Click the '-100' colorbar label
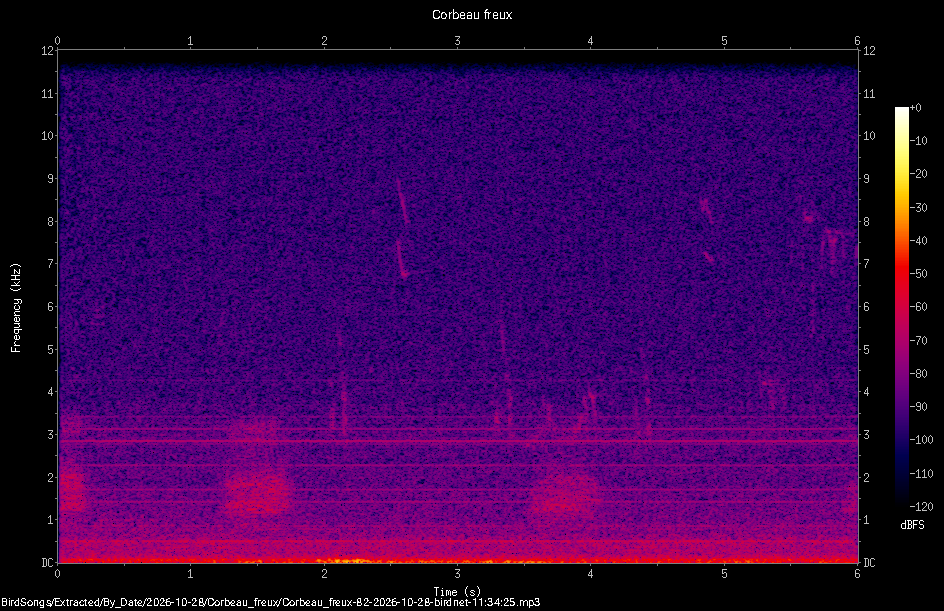This screenshot has height=611, width=944. coord(921,440)
